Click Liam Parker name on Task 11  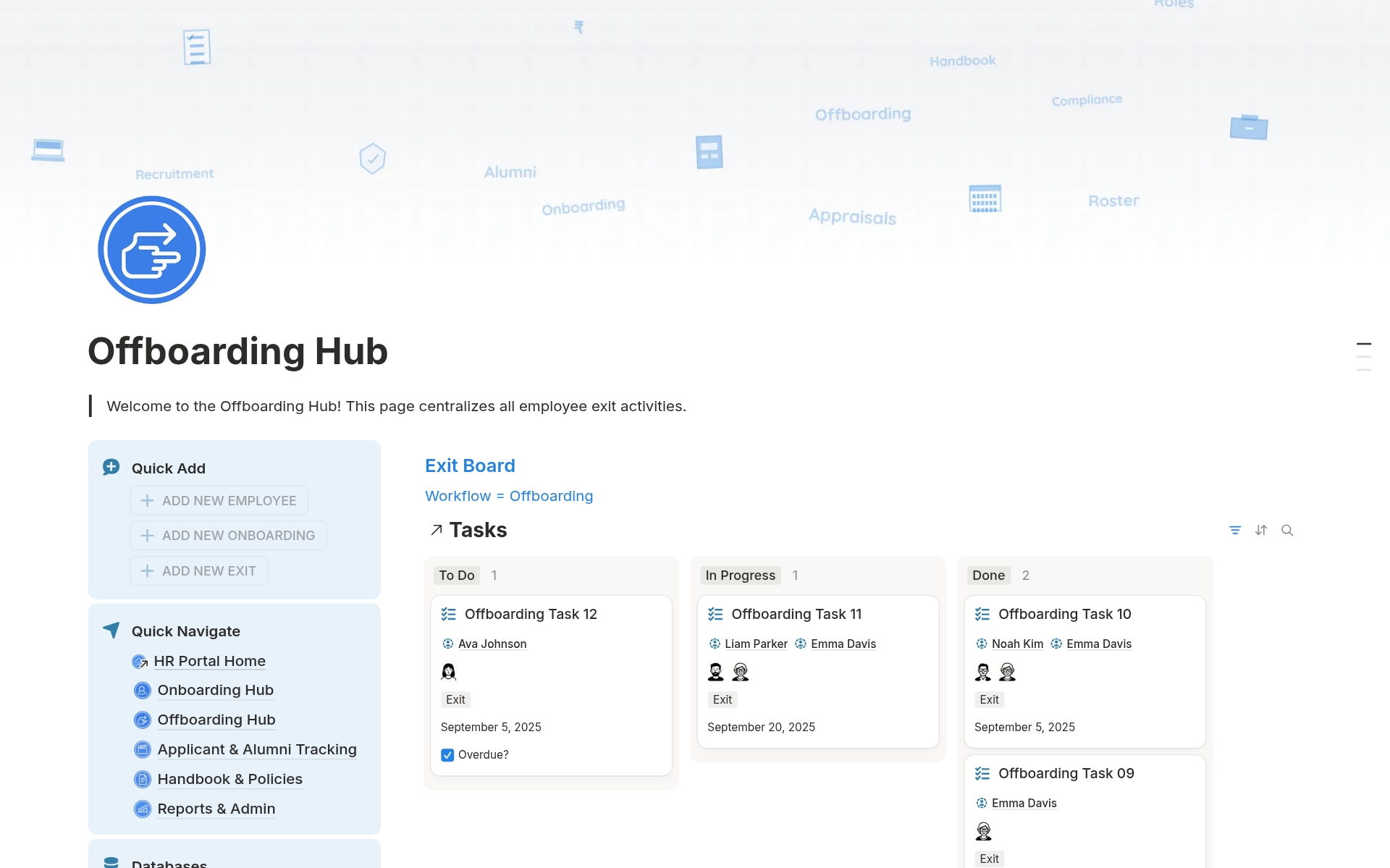point(756,644)
